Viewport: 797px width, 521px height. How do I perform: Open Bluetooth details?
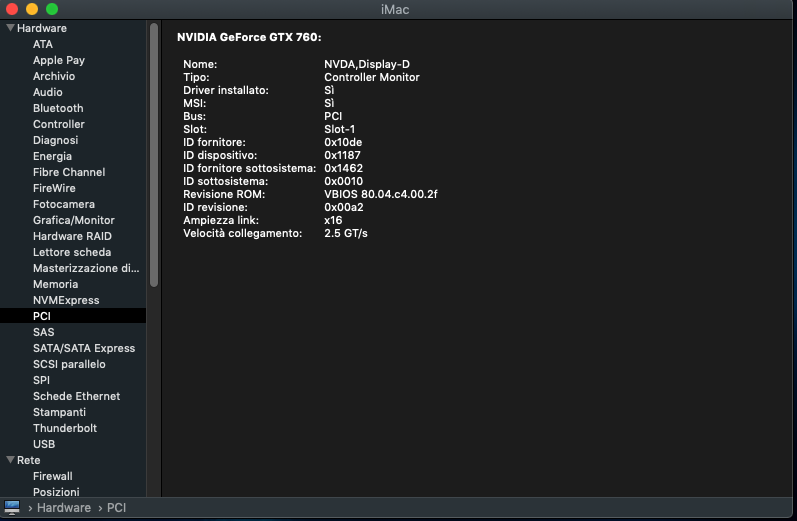pyautogui.click(x=58, y=108)
